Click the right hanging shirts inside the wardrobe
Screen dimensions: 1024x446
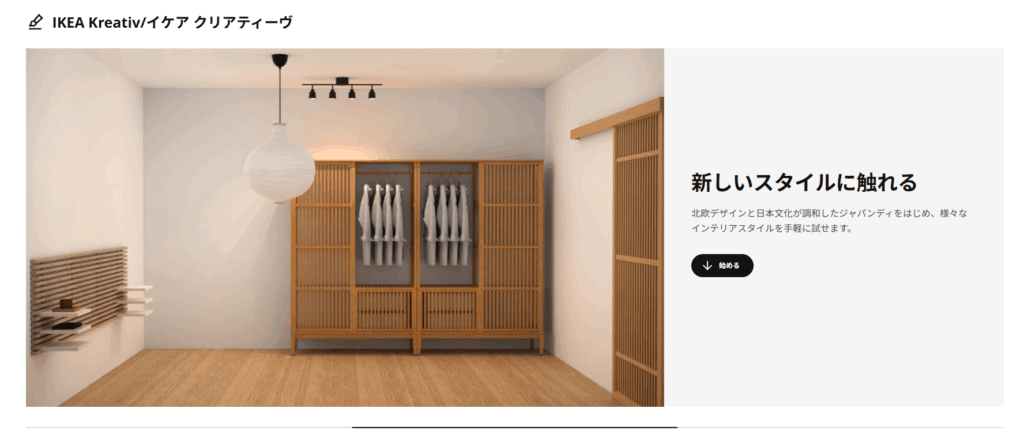(447, 222)
